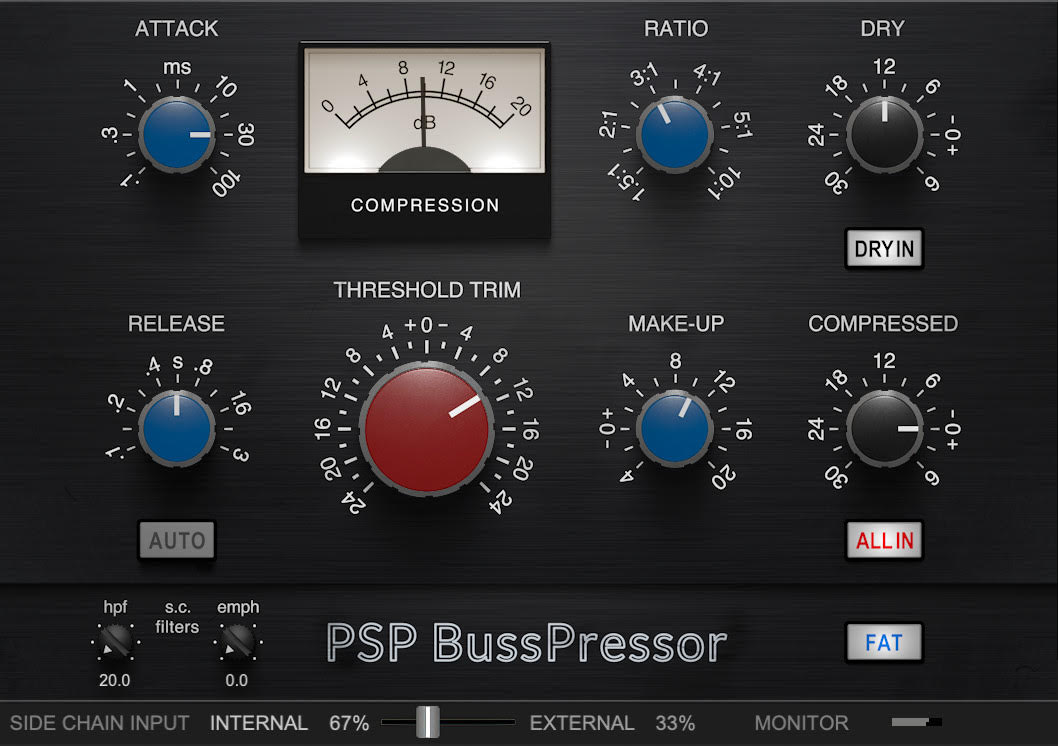Turn the emph sidechain filter knob
Image resolution: width=1058 pixels, height=746 pixels.
tap(239, 641)
